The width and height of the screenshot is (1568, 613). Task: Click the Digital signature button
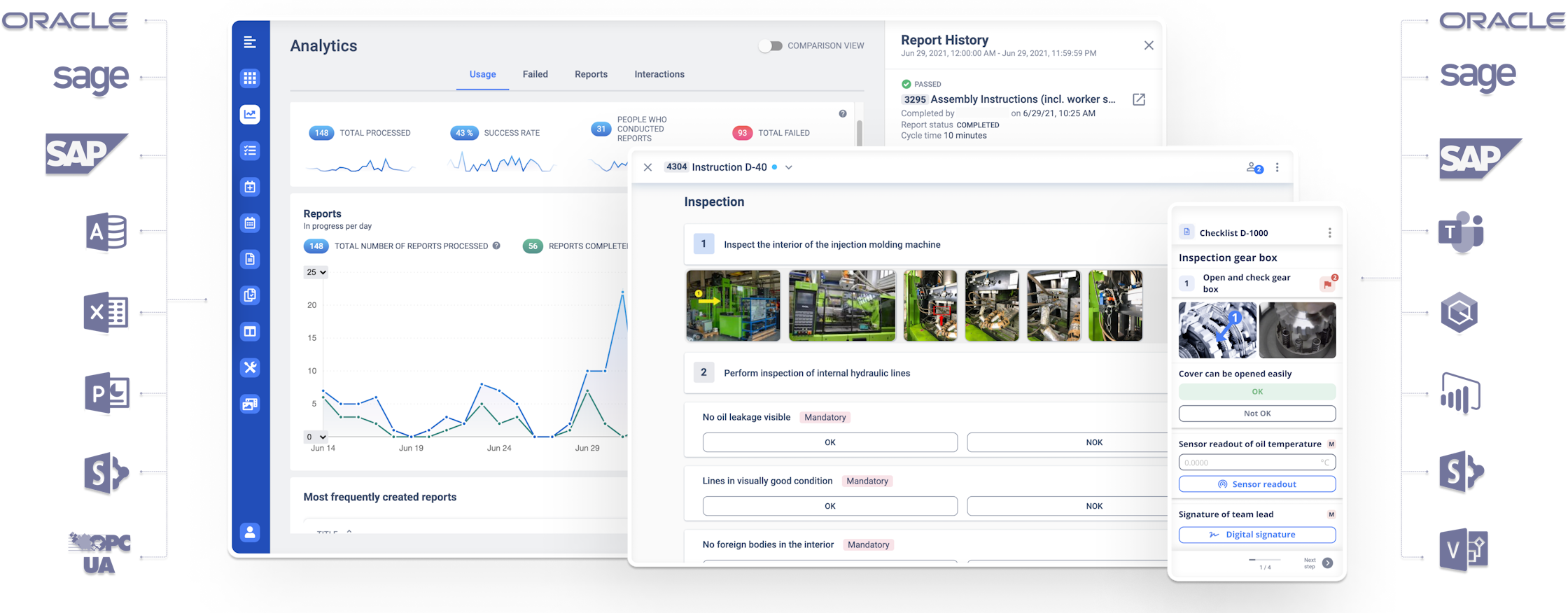1257,535
